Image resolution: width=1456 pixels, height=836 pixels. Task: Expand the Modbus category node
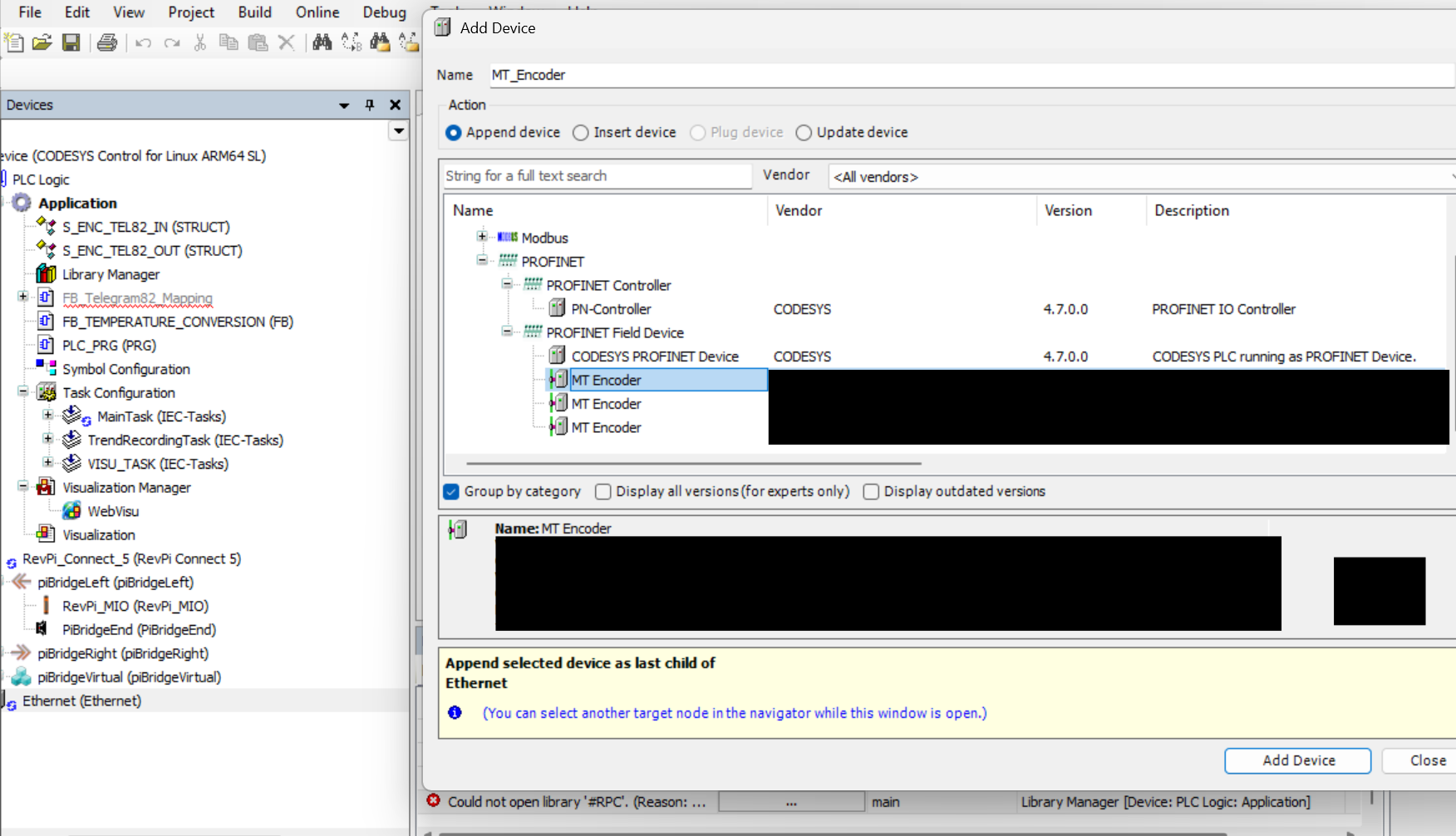coord(482,237)
